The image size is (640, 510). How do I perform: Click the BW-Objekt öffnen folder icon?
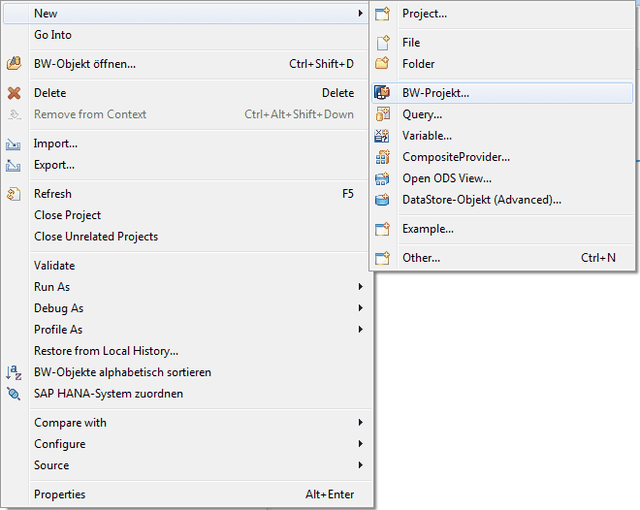click(14, 64)
